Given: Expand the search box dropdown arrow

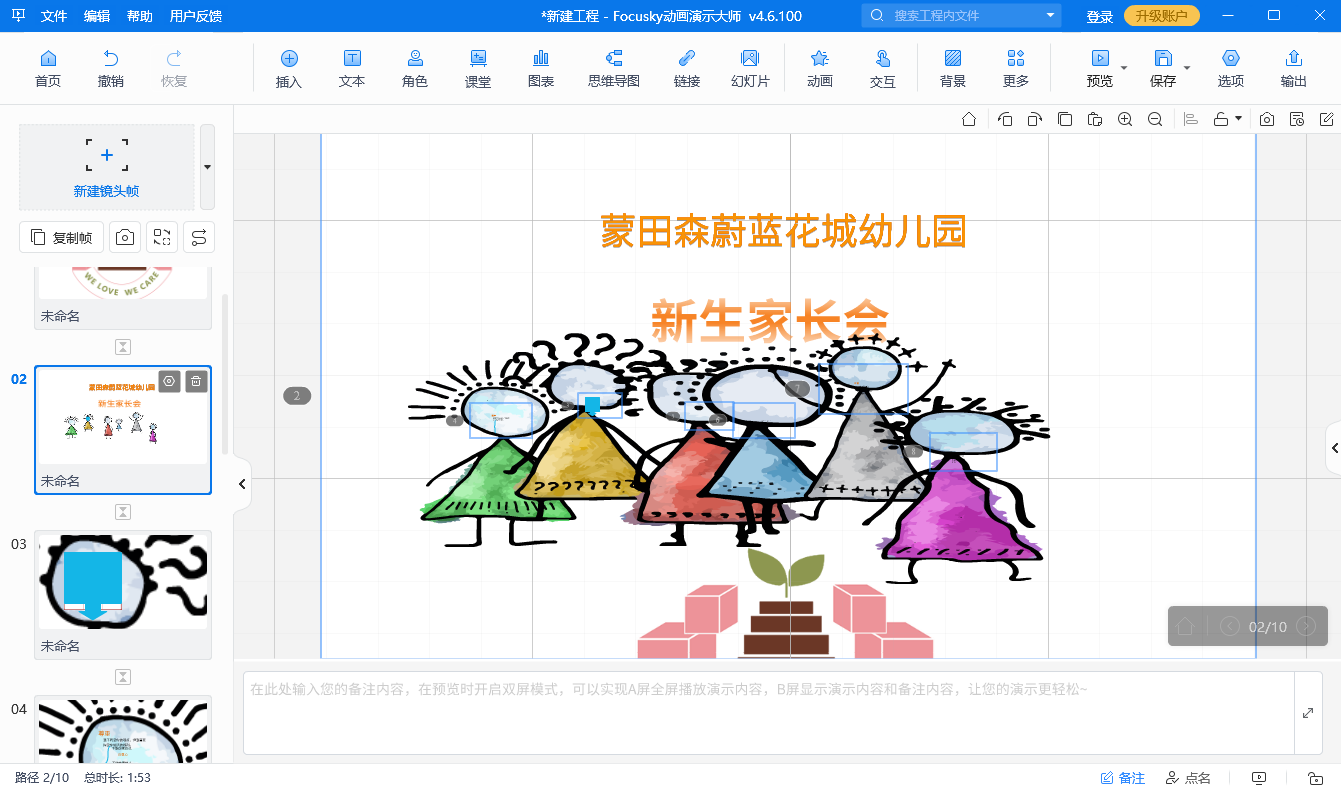Looking at the screenshot, I should 1050,16.
